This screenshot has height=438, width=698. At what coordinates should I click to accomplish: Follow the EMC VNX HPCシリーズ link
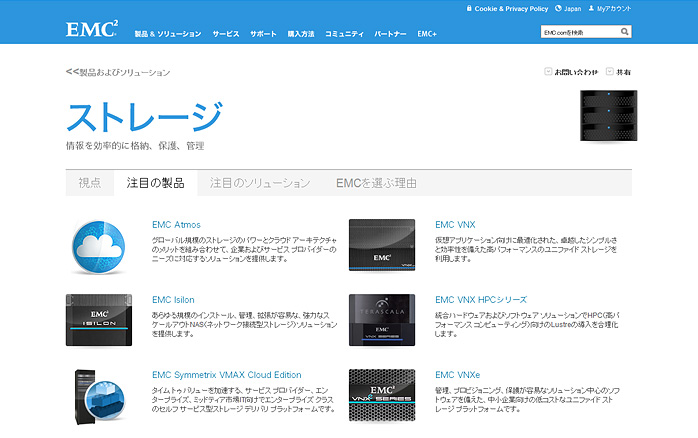click(x=481, y=300)
